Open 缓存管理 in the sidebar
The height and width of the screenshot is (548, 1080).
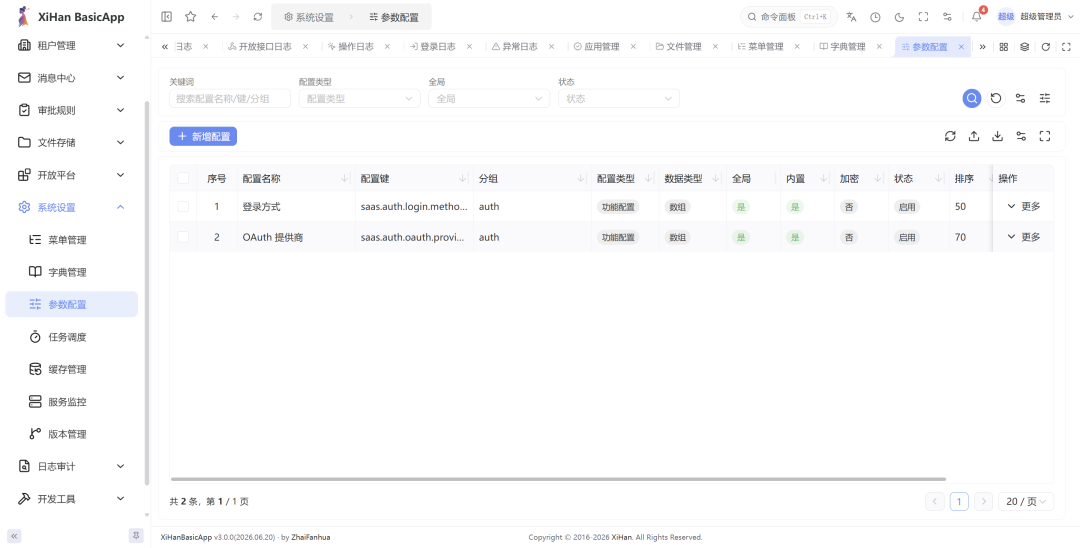coord(72,369)
